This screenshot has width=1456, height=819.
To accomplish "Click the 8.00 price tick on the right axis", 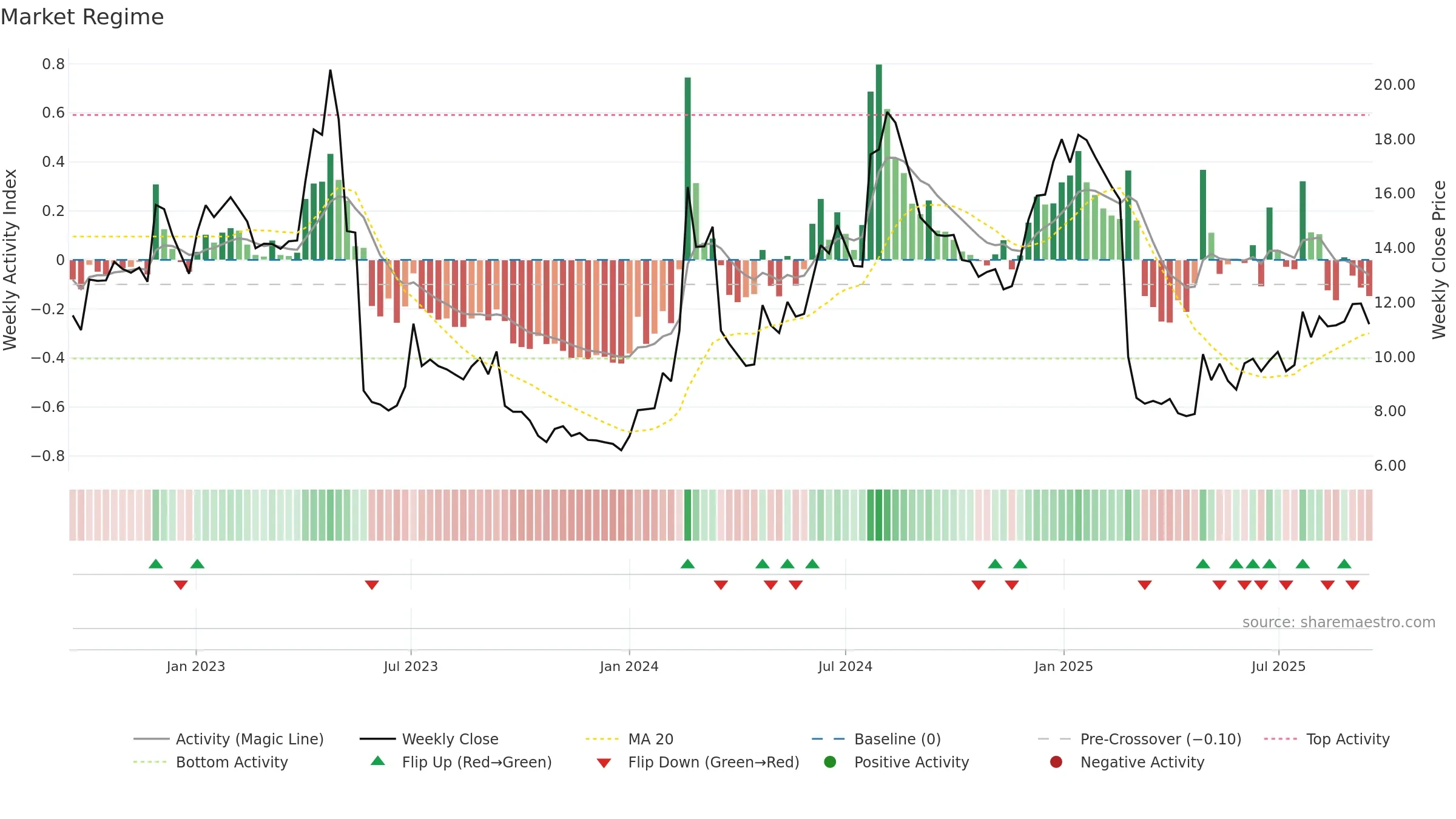I will pyautogui.click(x=1390, y=411).
